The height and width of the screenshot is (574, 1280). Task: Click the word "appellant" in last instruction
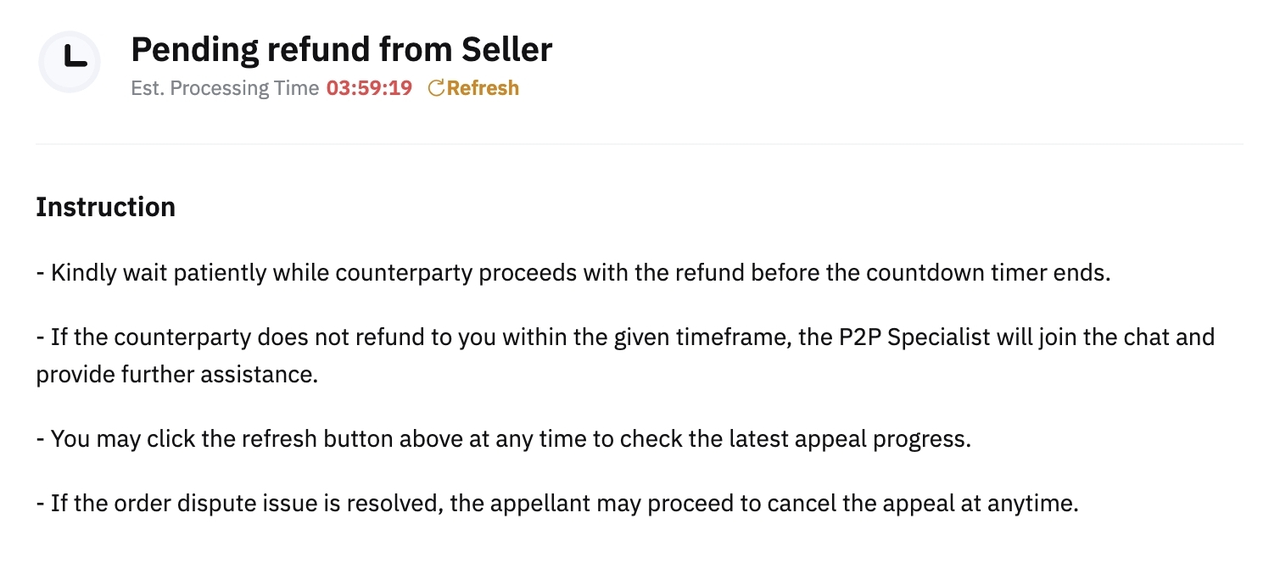click(545, 503)
